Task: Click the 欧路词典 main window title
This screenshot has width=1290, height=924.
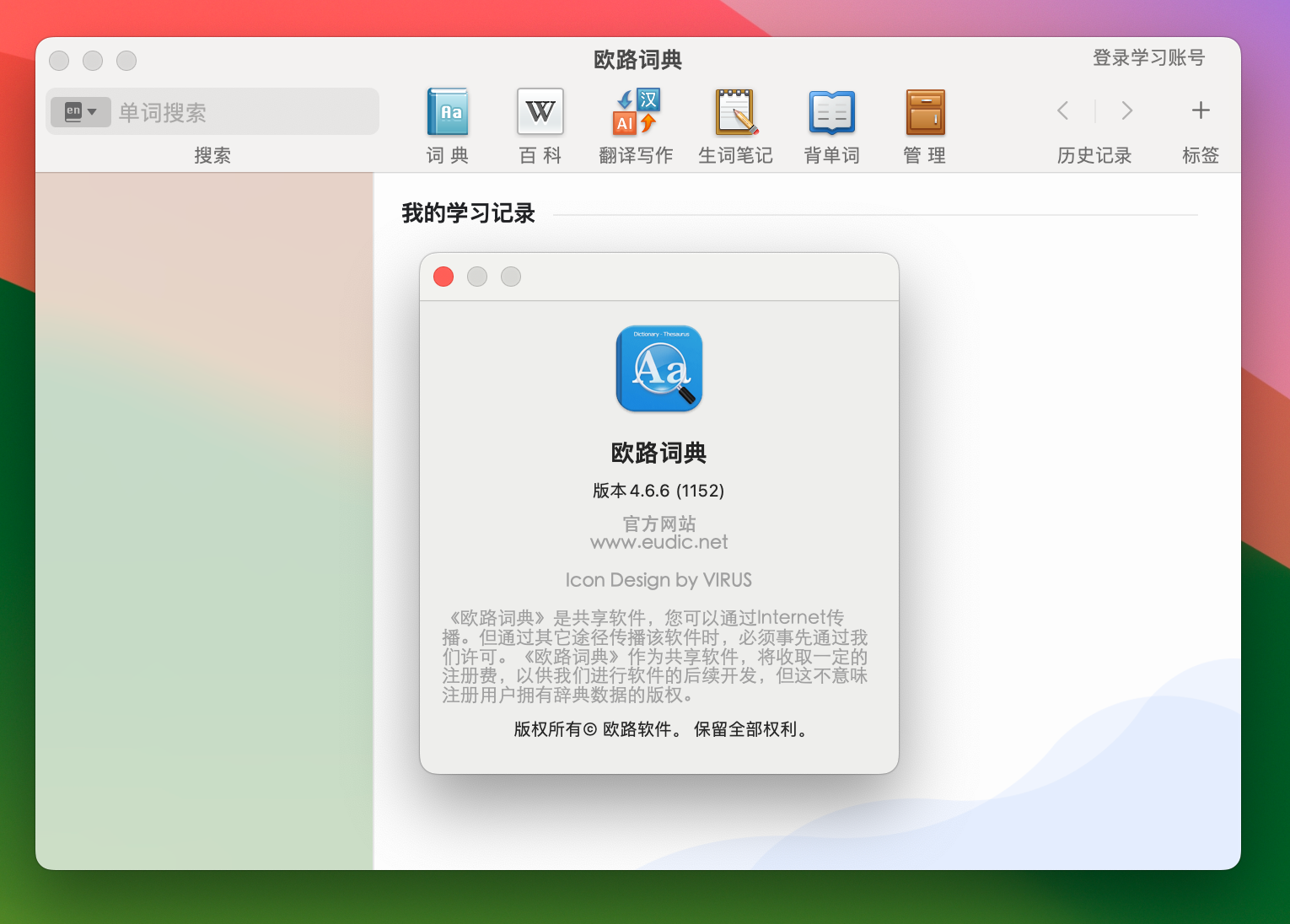Action: 637,60
